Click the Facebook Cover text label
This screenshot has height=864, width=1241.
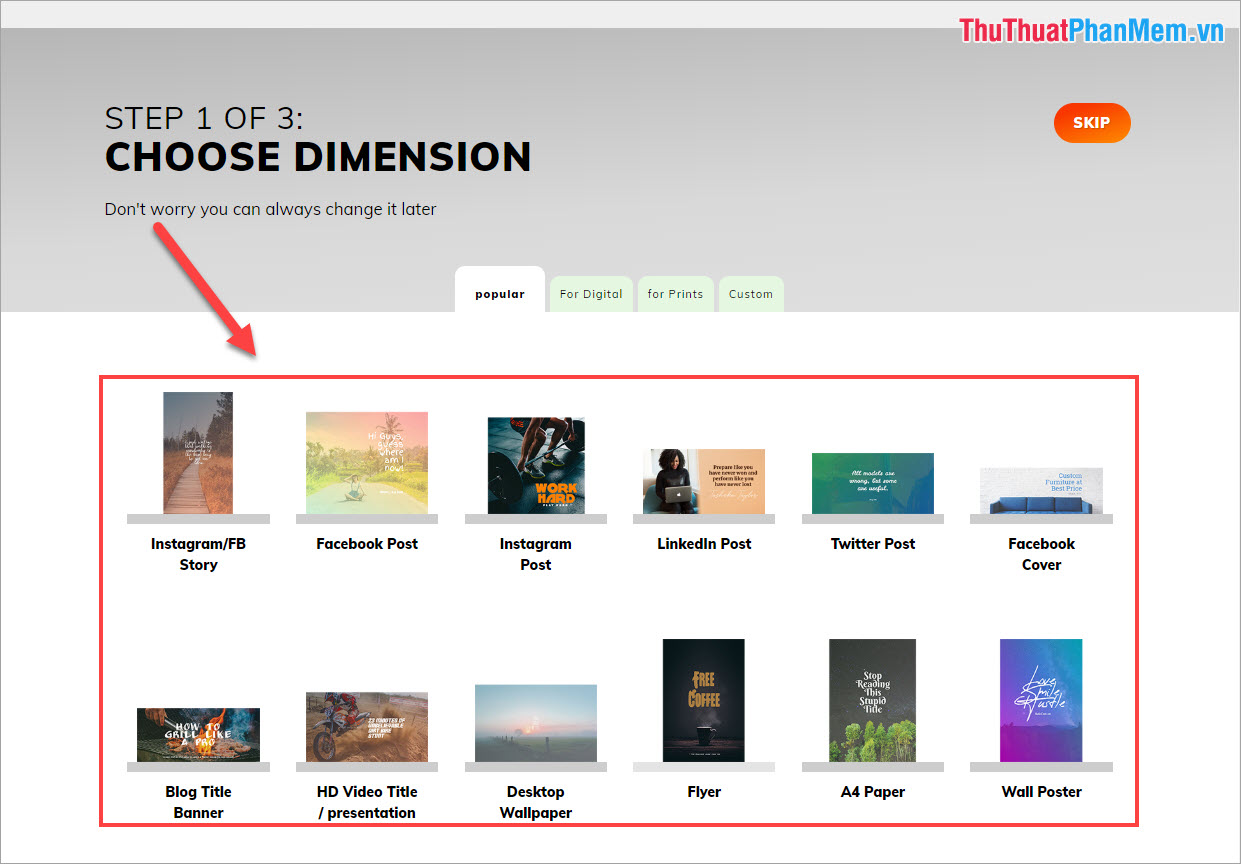pyautogui.click(x=1041, y=554)
